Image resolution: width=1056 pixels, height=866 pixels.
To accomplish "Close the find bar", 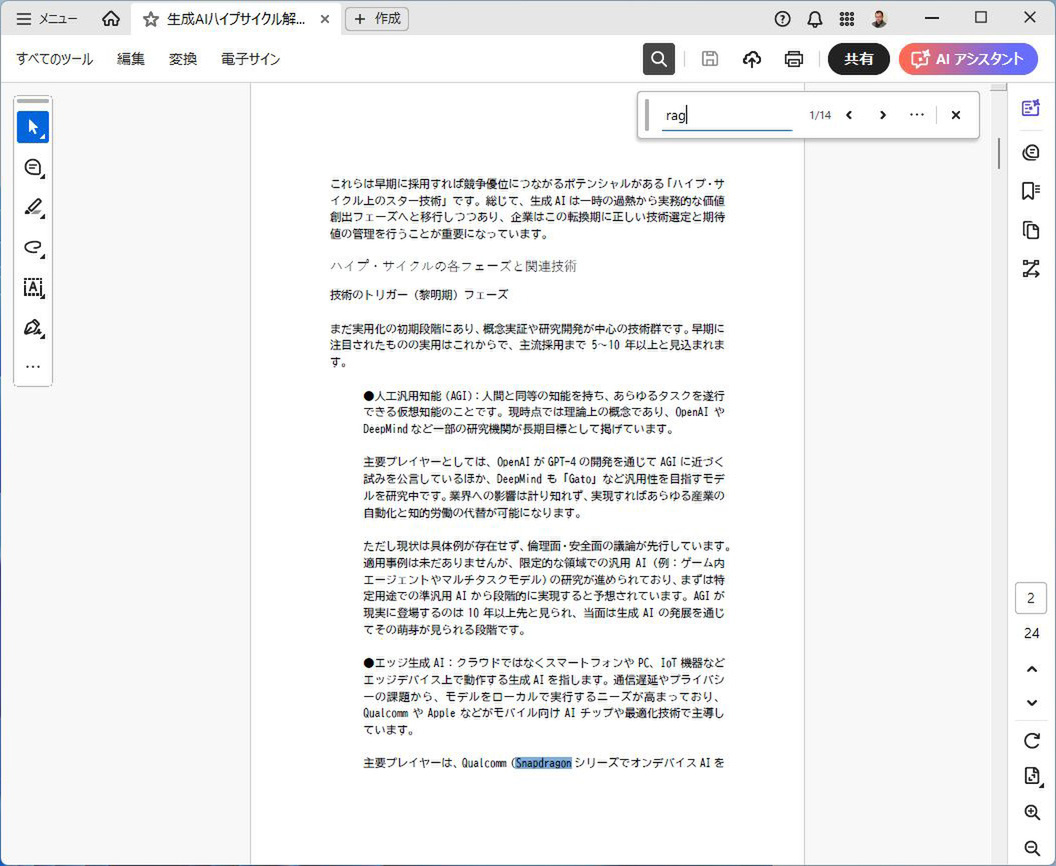I will point(956,115).
